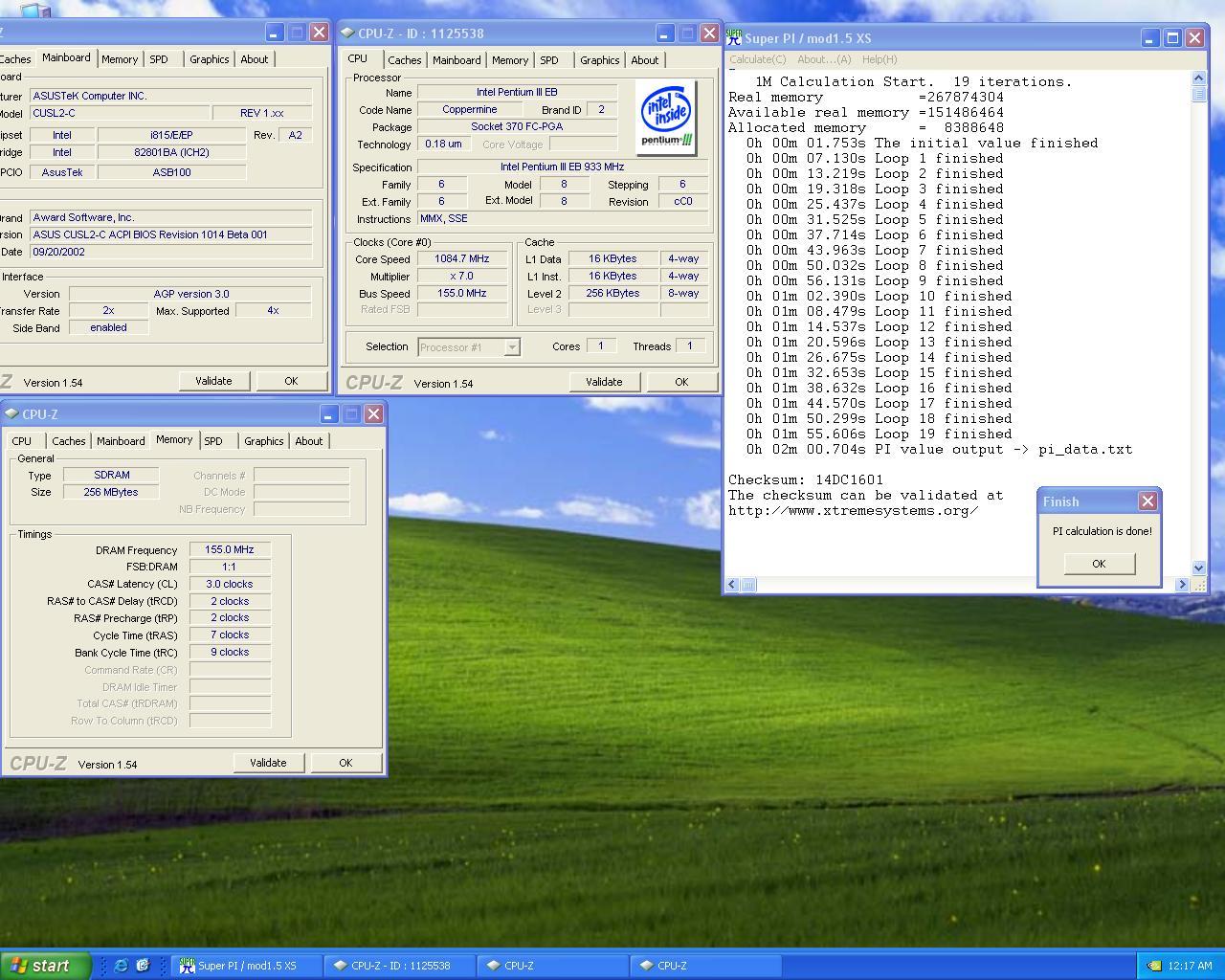Click Super PI right scroll arrow
Screen dimensions: 1225x980
pyautogui.click(x=1182, y=584)
